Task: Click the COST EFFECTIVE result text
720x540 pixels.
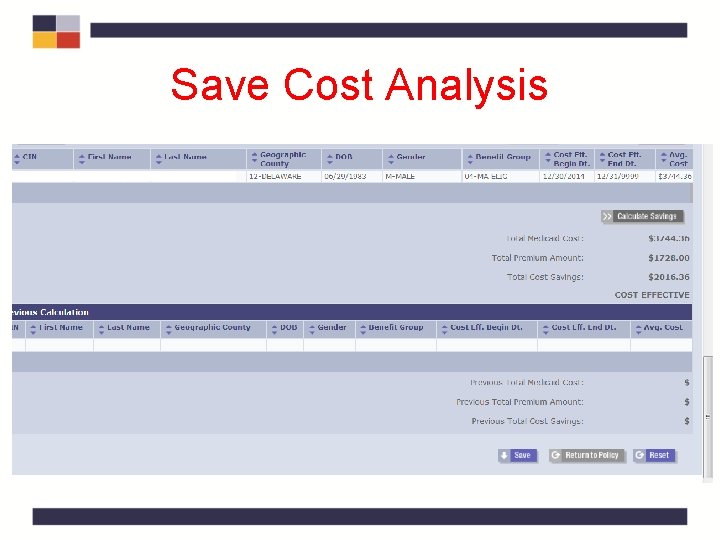Action: point(652,295)
